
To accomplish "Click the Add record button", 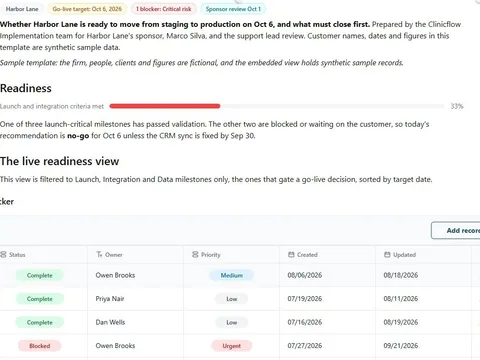I will 456,230.
